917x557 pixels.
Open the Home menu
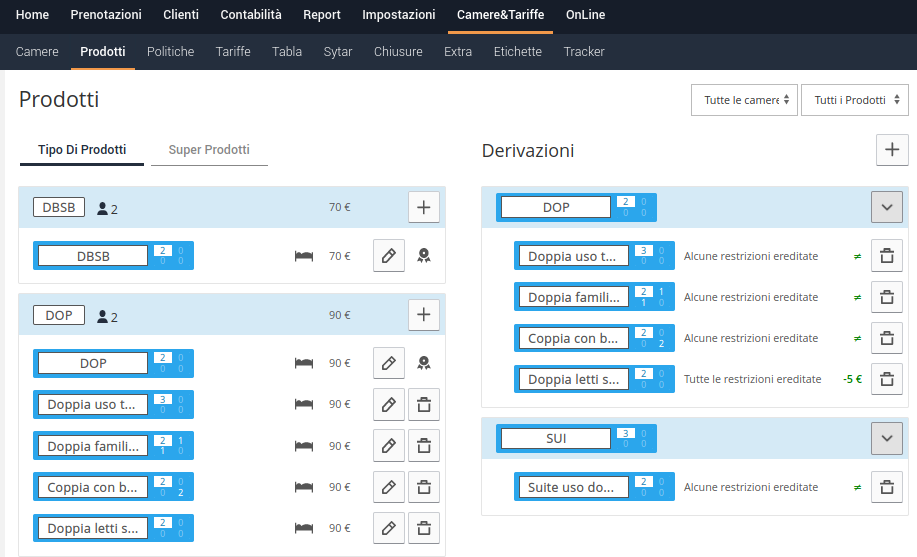[x=32, y=15]
